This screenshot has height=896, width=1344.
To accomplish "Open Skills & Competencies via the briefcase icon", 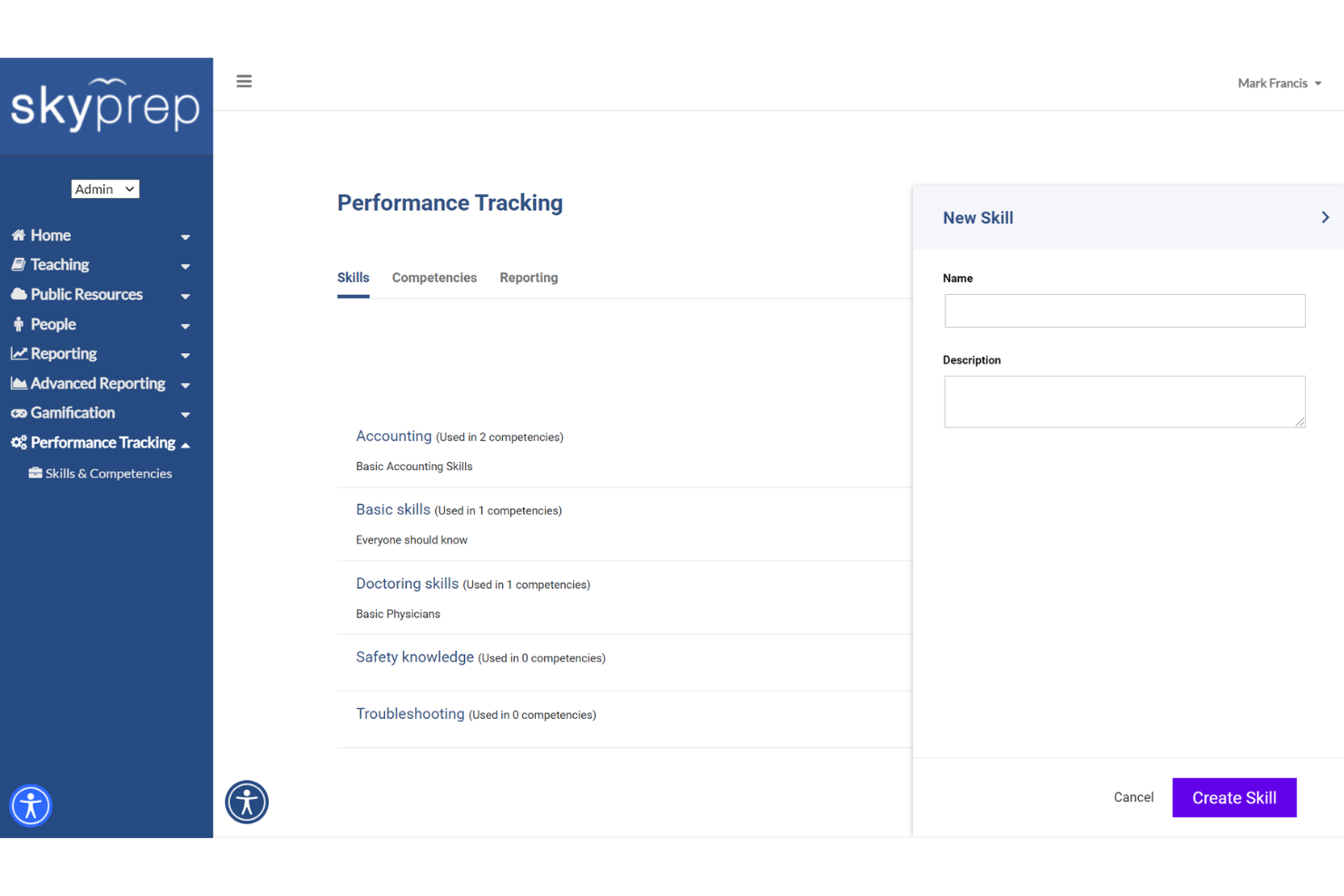I will point(34,473).
